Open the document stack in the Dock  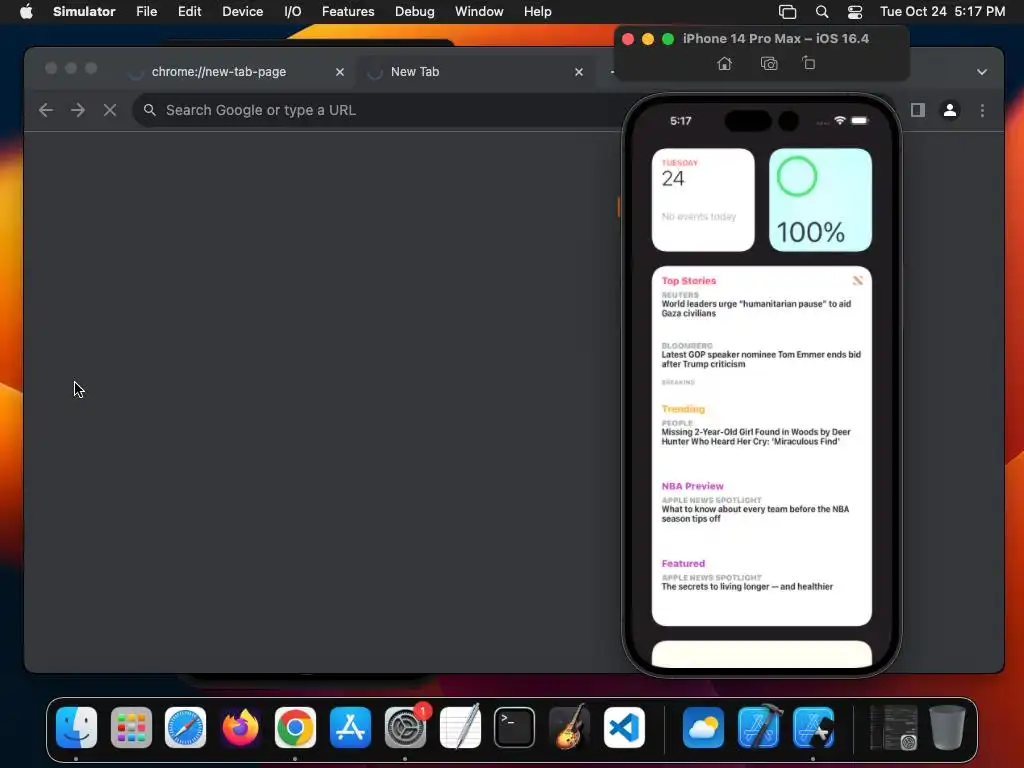pos(893,728)
